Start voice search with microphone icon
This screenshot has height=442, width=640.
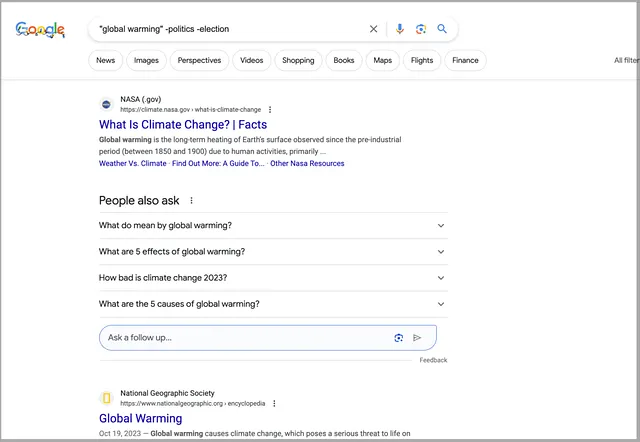point(400,29)
